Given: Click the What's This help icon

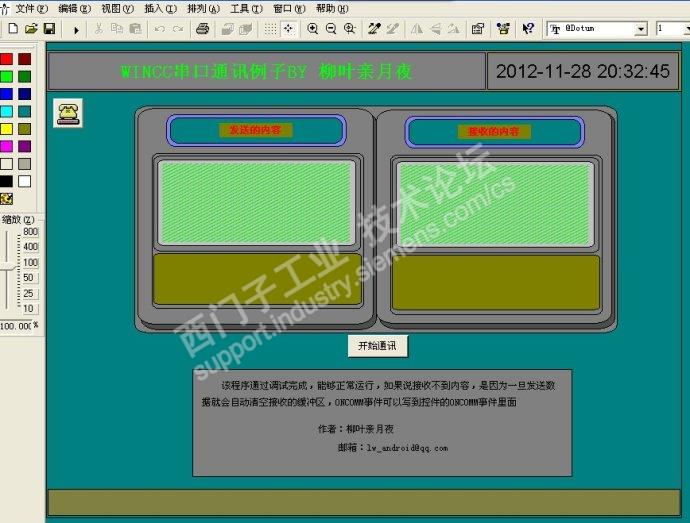Looking at the screenshot, I should (x=528, y=29).
